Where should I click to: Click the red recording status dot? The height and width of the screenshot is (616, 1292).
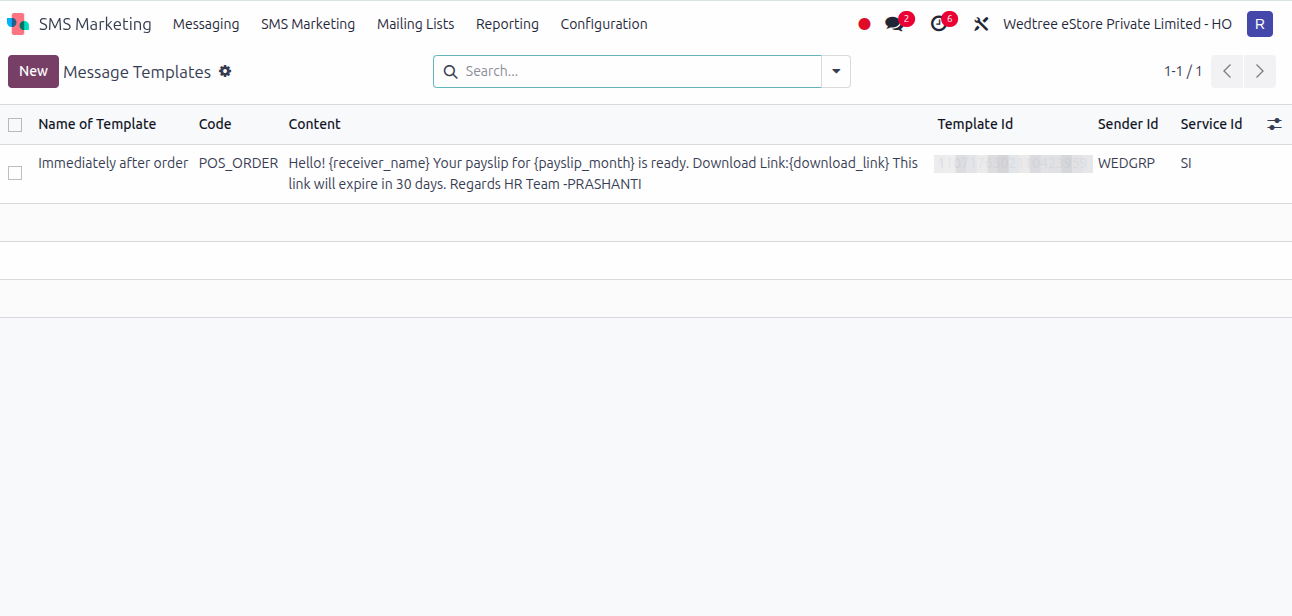[864, 24]
